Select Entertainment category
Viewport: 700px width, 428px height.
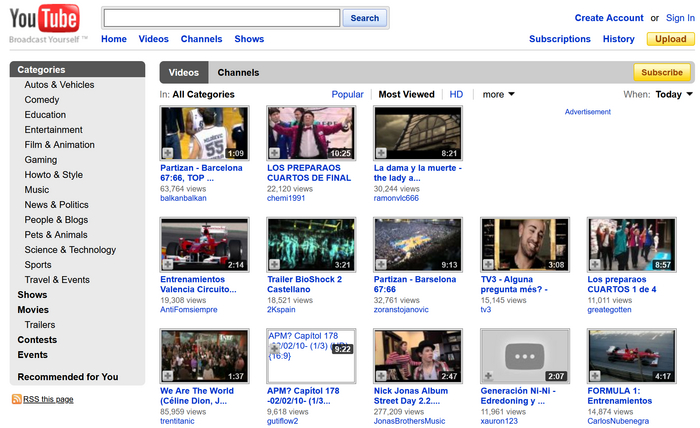(x=54, y=129)
